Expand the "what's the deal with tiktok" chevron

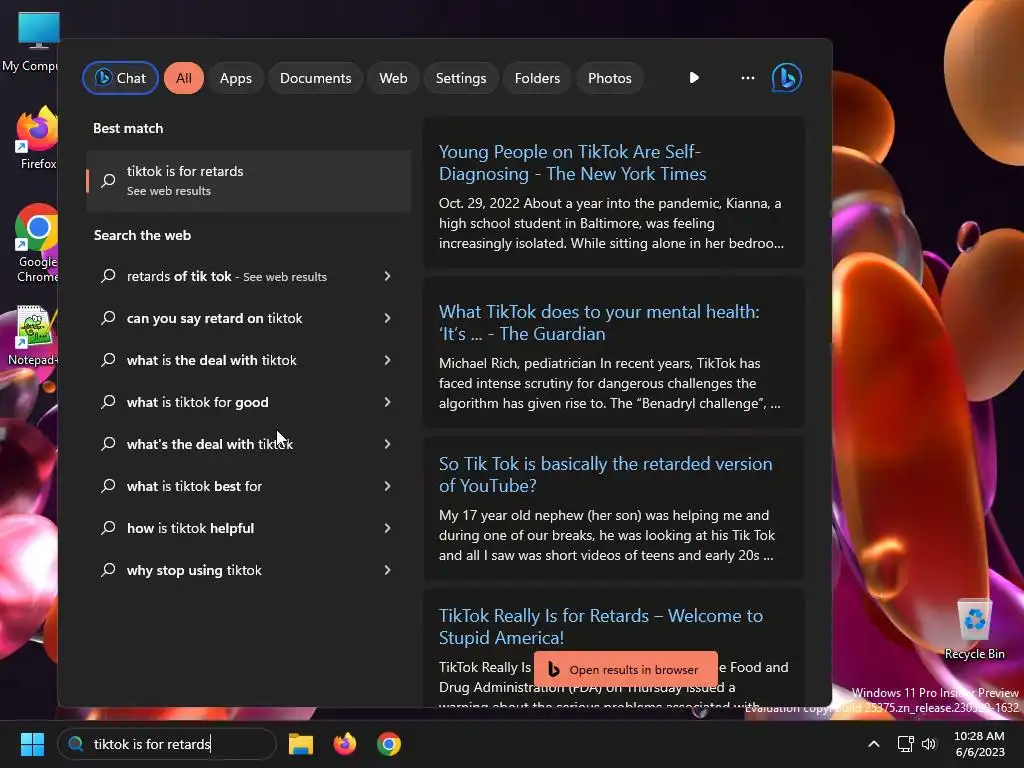point(387,444)
